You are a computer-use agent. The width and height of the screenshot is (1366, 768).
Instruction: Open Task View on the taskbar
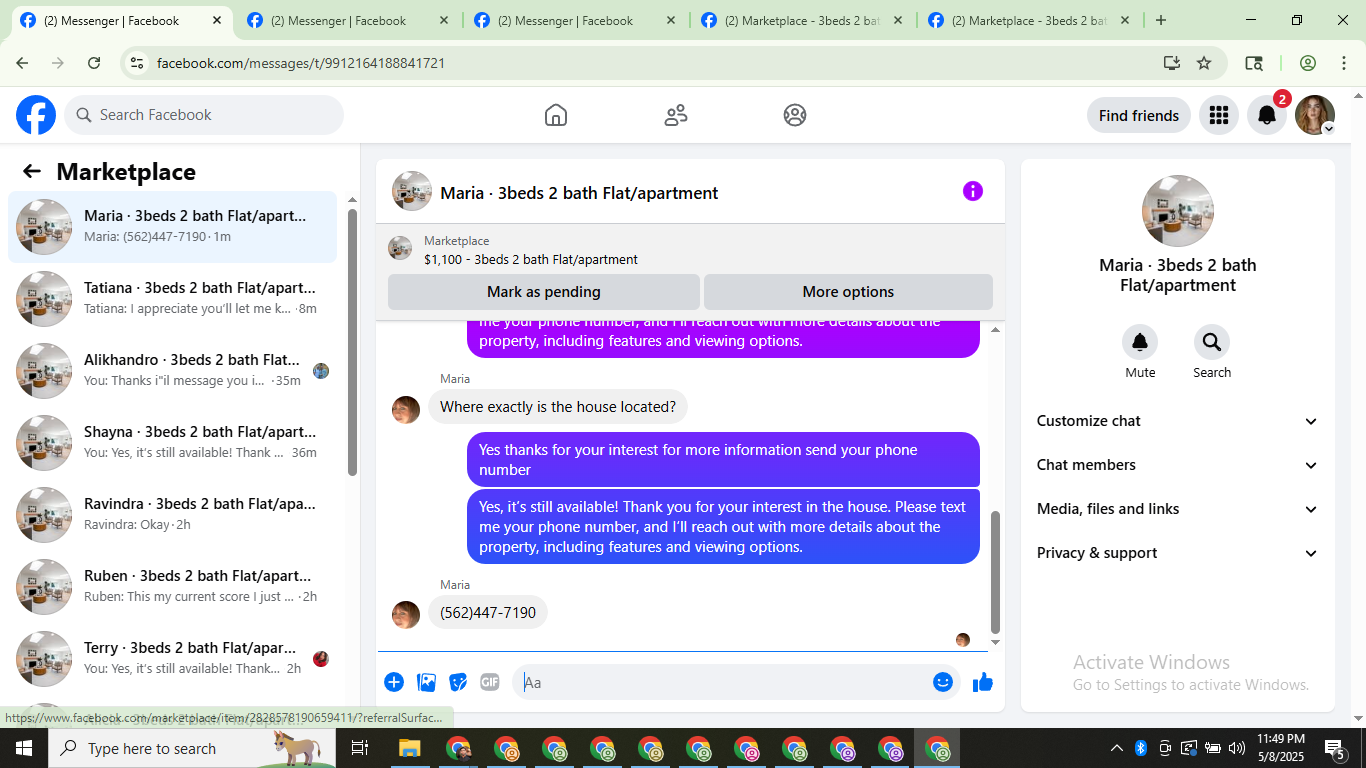coord(360,748)
